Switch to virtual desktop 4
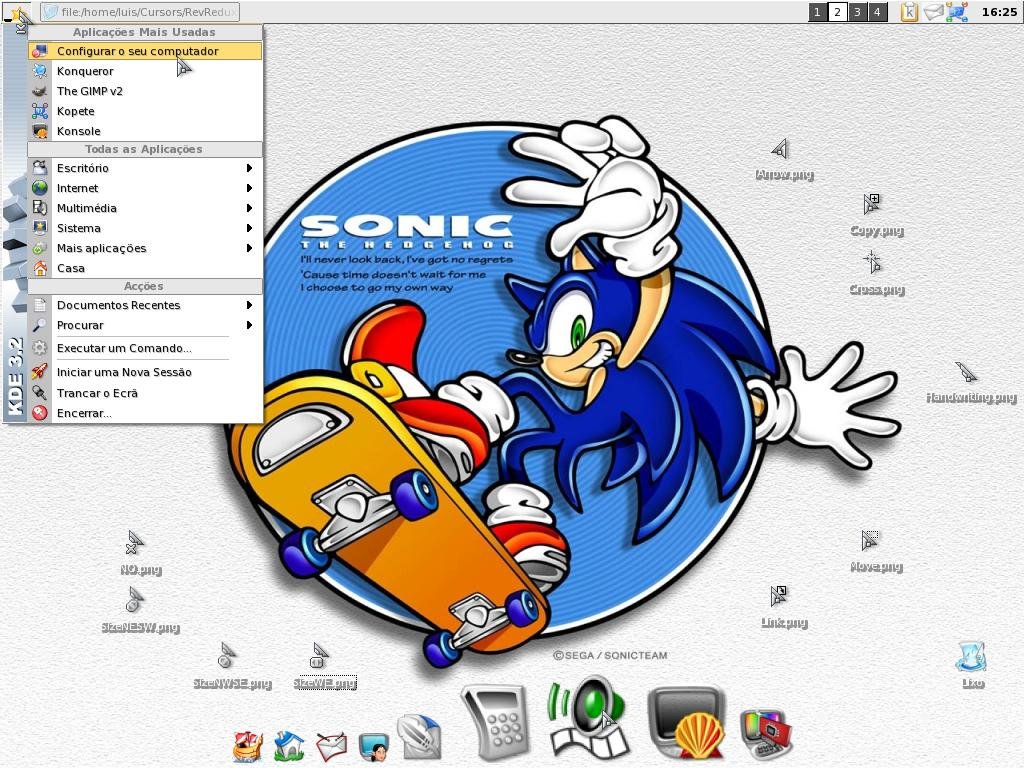The width and height of the screenshot is (1024, 768). [x=877, y=12]
